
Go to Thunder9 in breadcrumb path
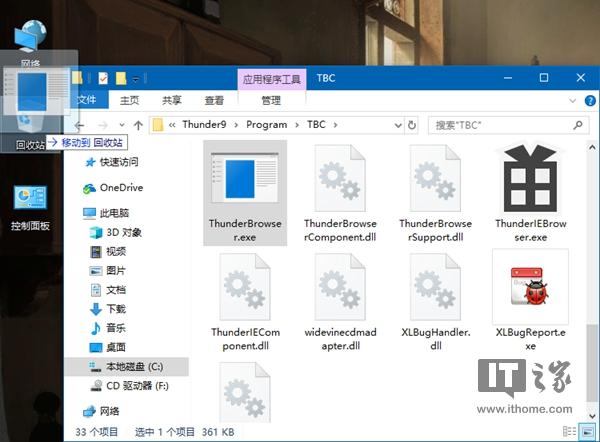tap(204, 125)
